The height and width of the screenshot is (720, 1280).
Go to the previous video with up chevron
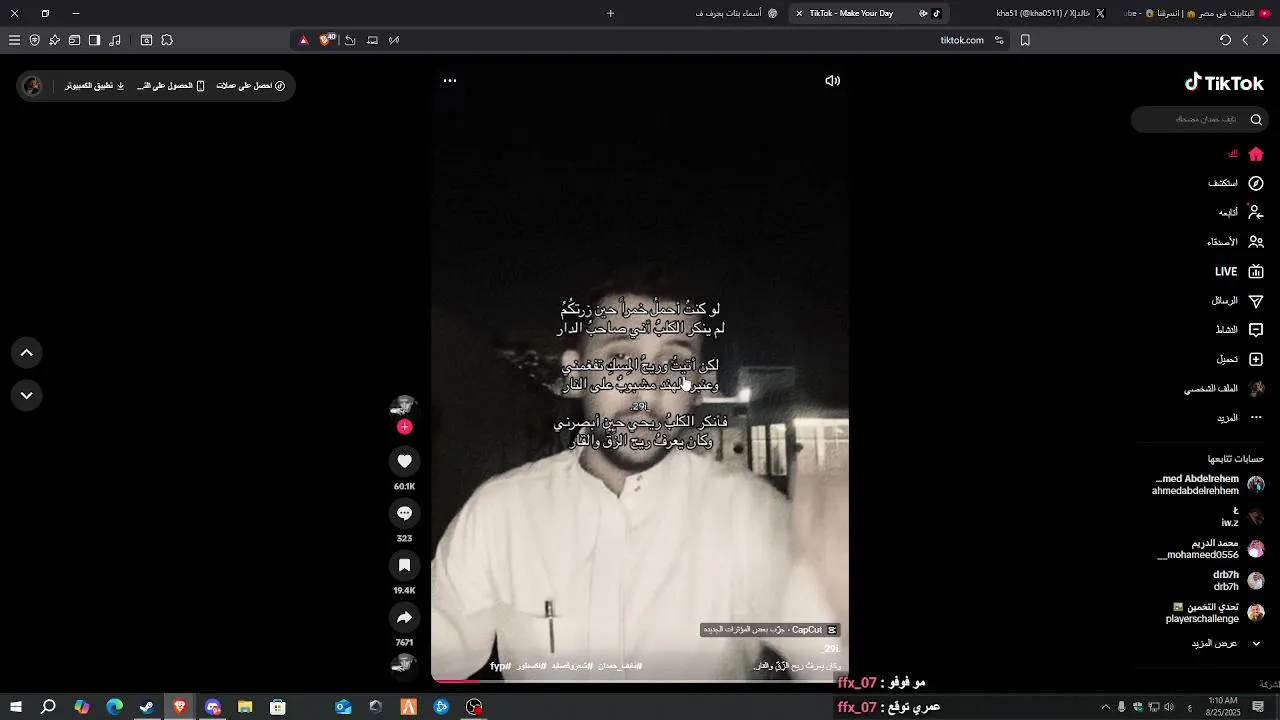tap(27, 353)
